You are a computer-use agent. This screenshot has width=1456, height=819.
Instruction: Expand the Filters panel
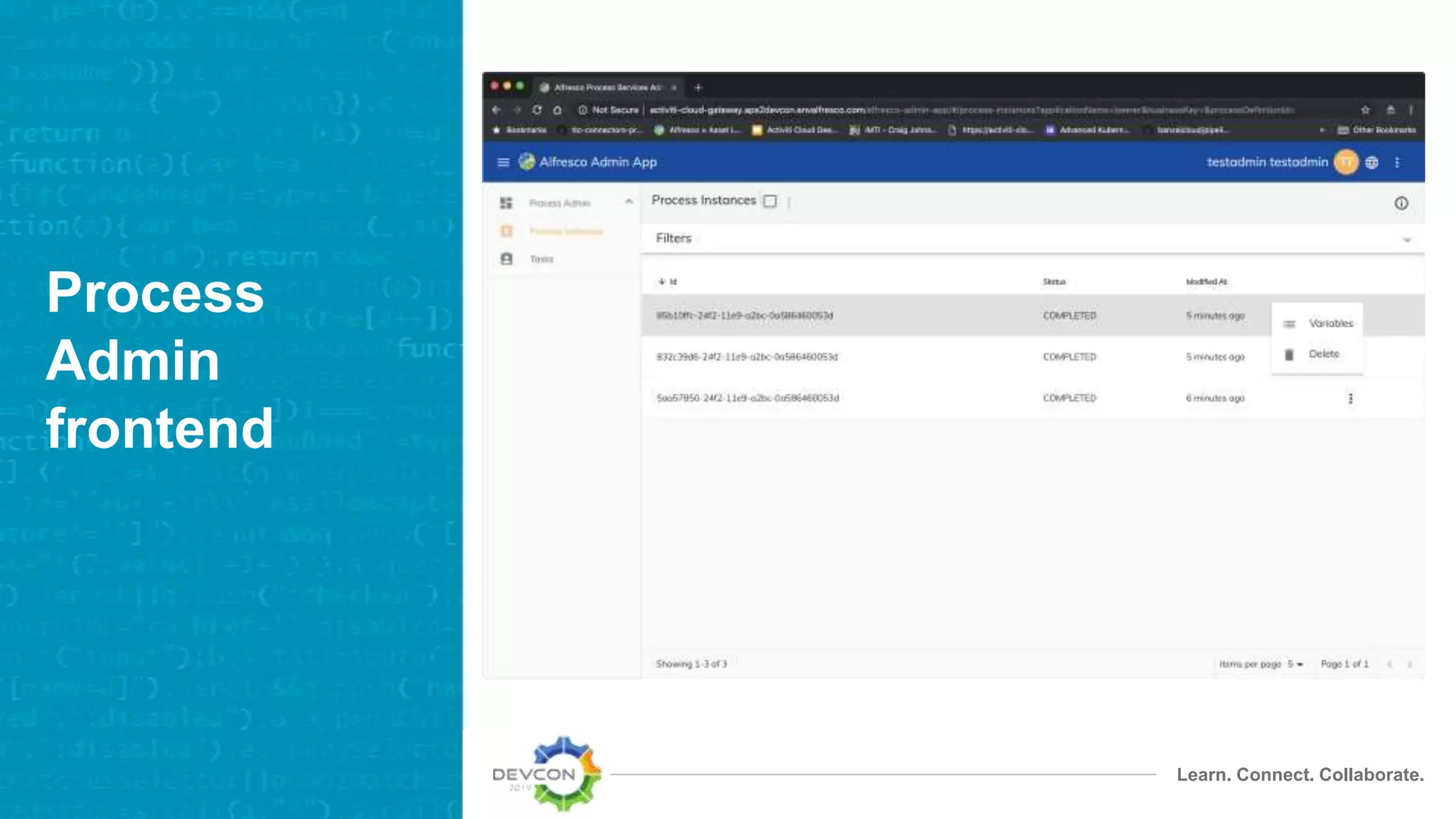click(1406, 240)
